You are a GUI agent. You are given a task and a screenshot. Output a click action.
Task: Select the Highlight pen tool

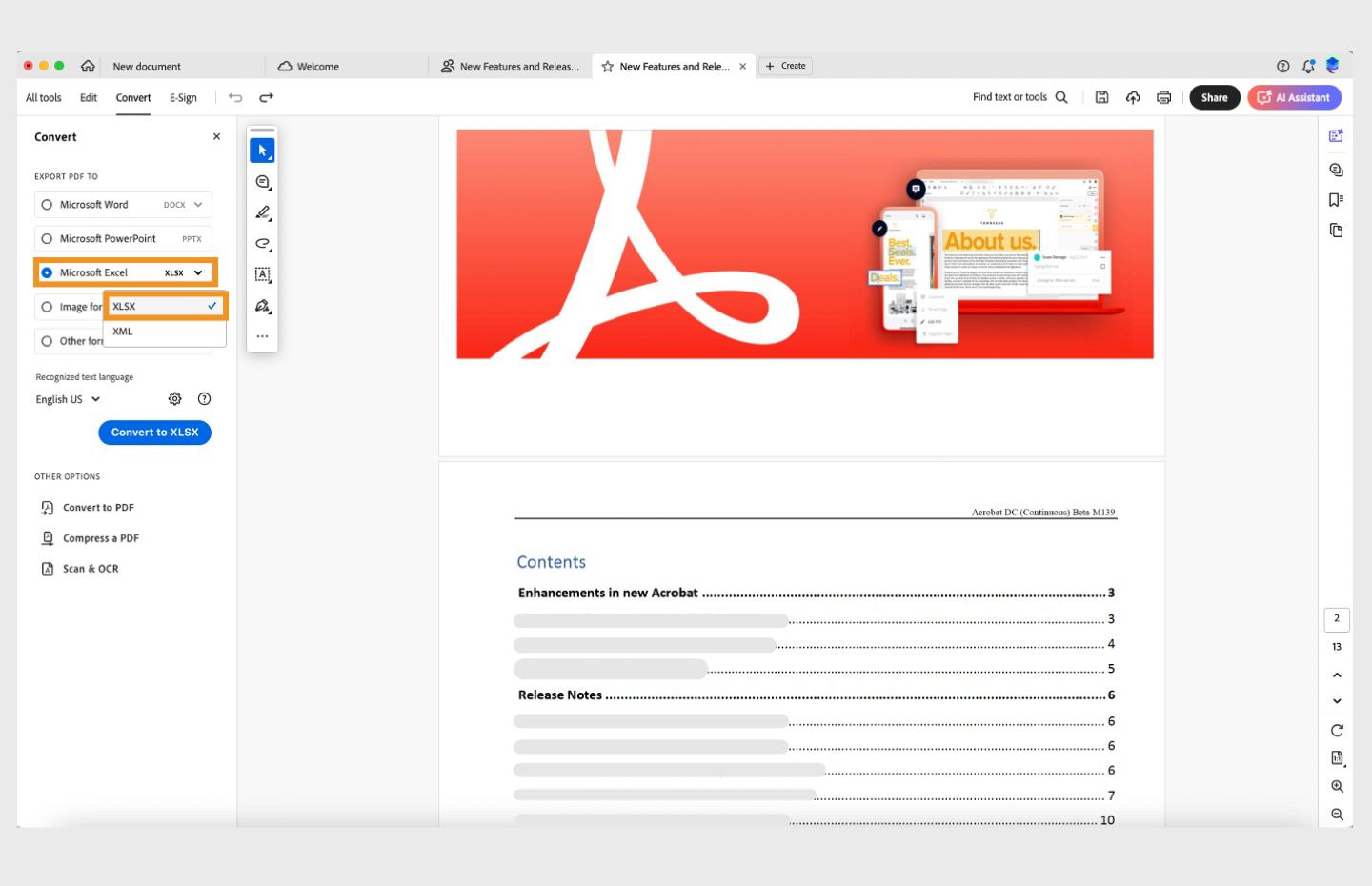click(x=263, y=212)
